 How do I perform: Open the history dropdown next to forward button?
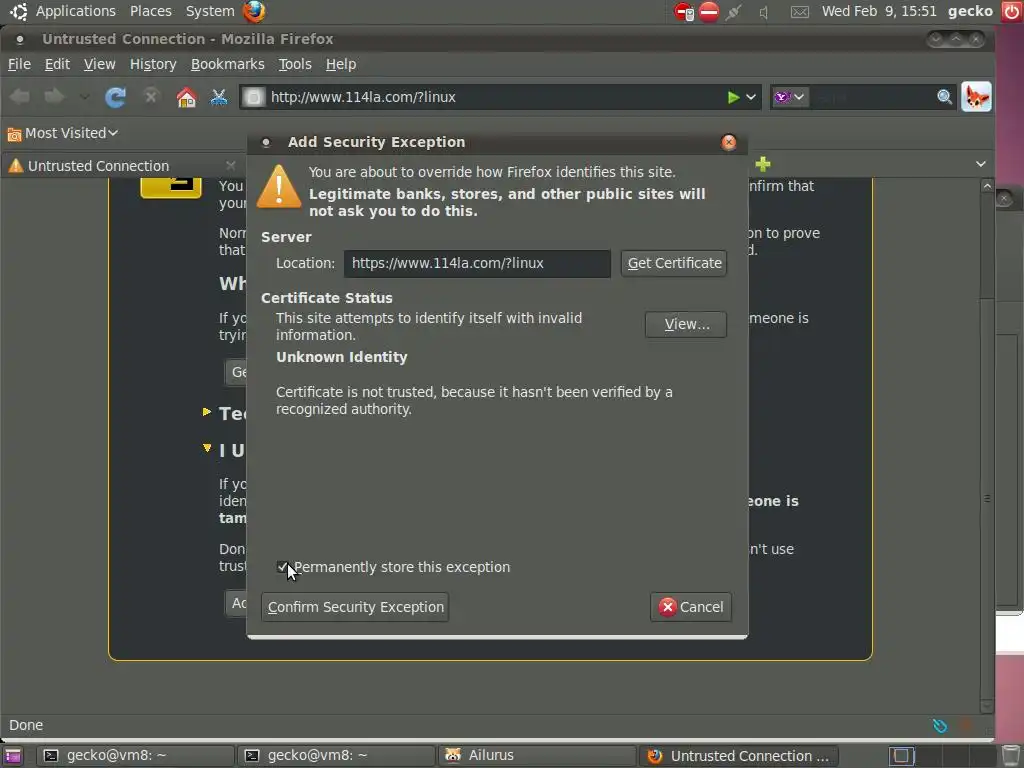[84, 97]
